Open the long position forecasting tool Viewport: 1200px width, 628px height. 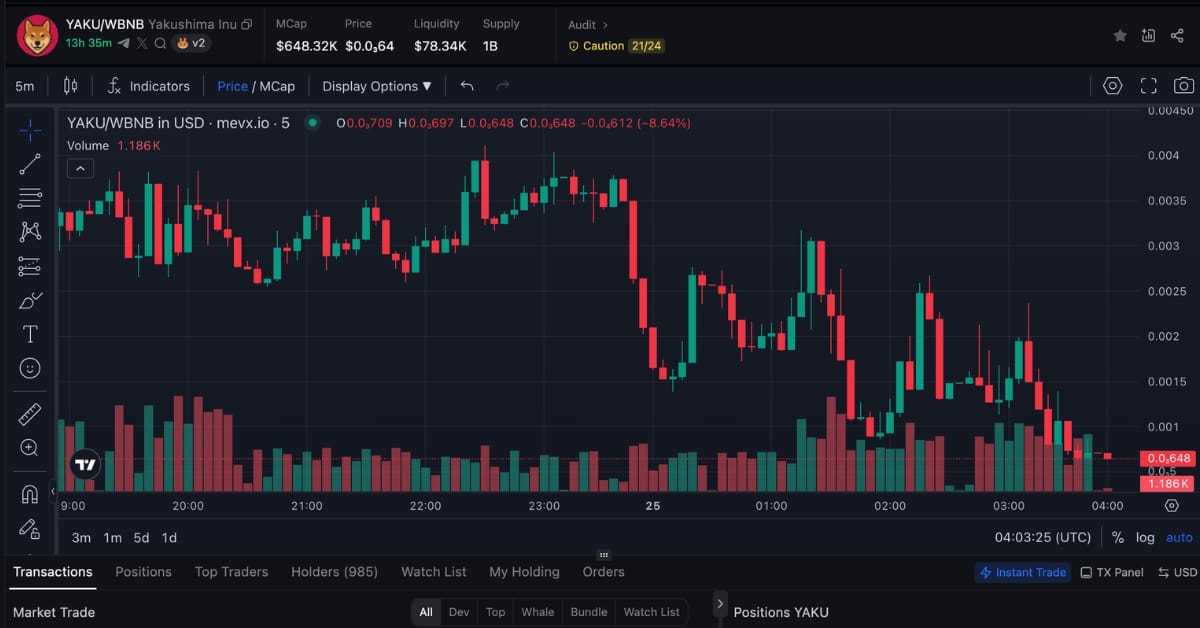30,266
